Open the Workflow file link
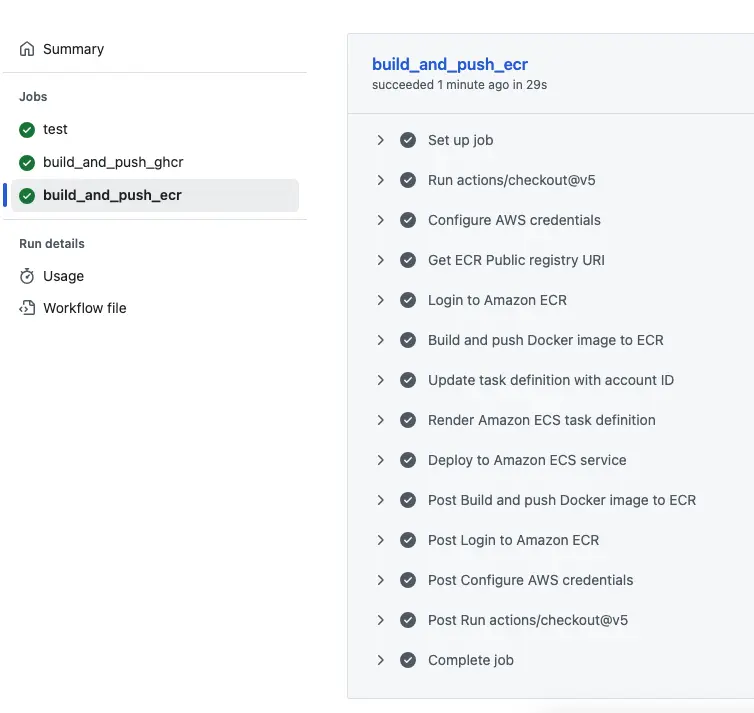The height and width of the screenshot is (713, 754). (x=85, y=308)
